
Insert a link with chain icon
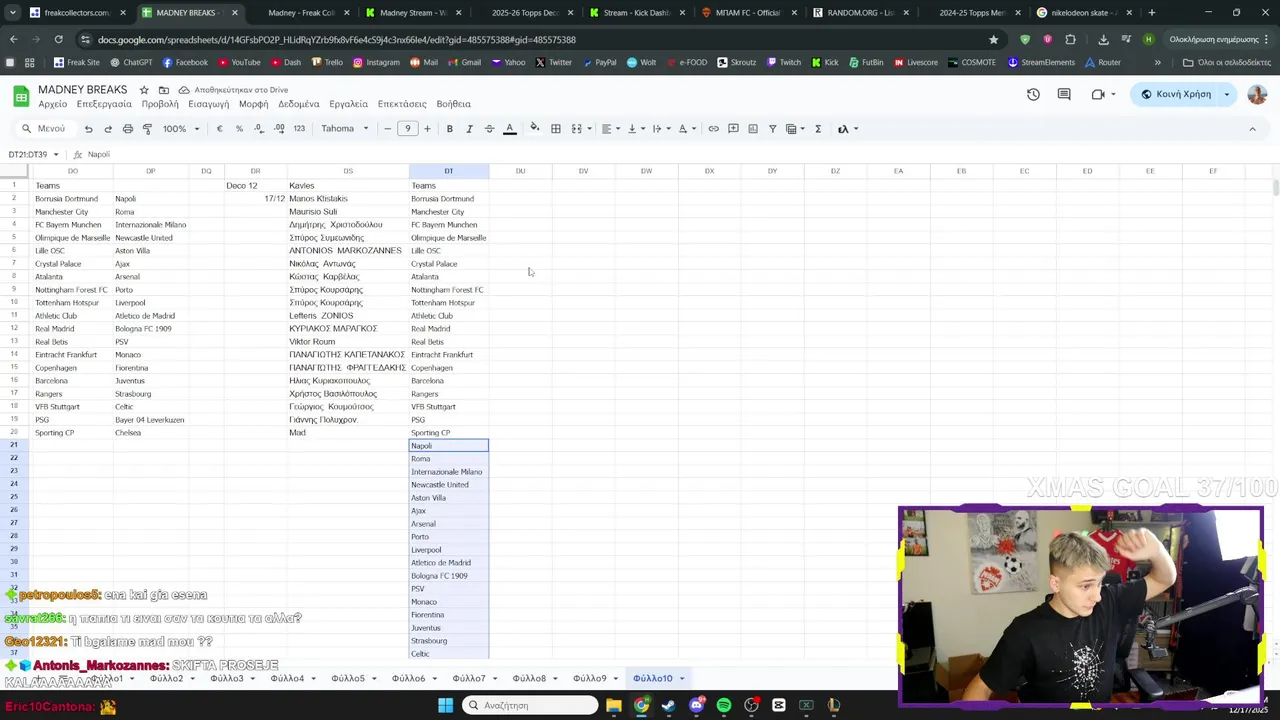[x=713, y=129]
